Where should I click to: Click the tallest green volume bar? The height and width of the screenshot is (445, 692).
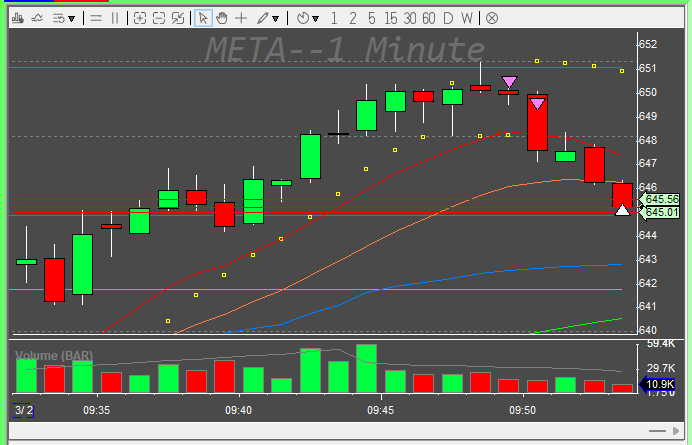pyautogui.click(x=366, y=369)
